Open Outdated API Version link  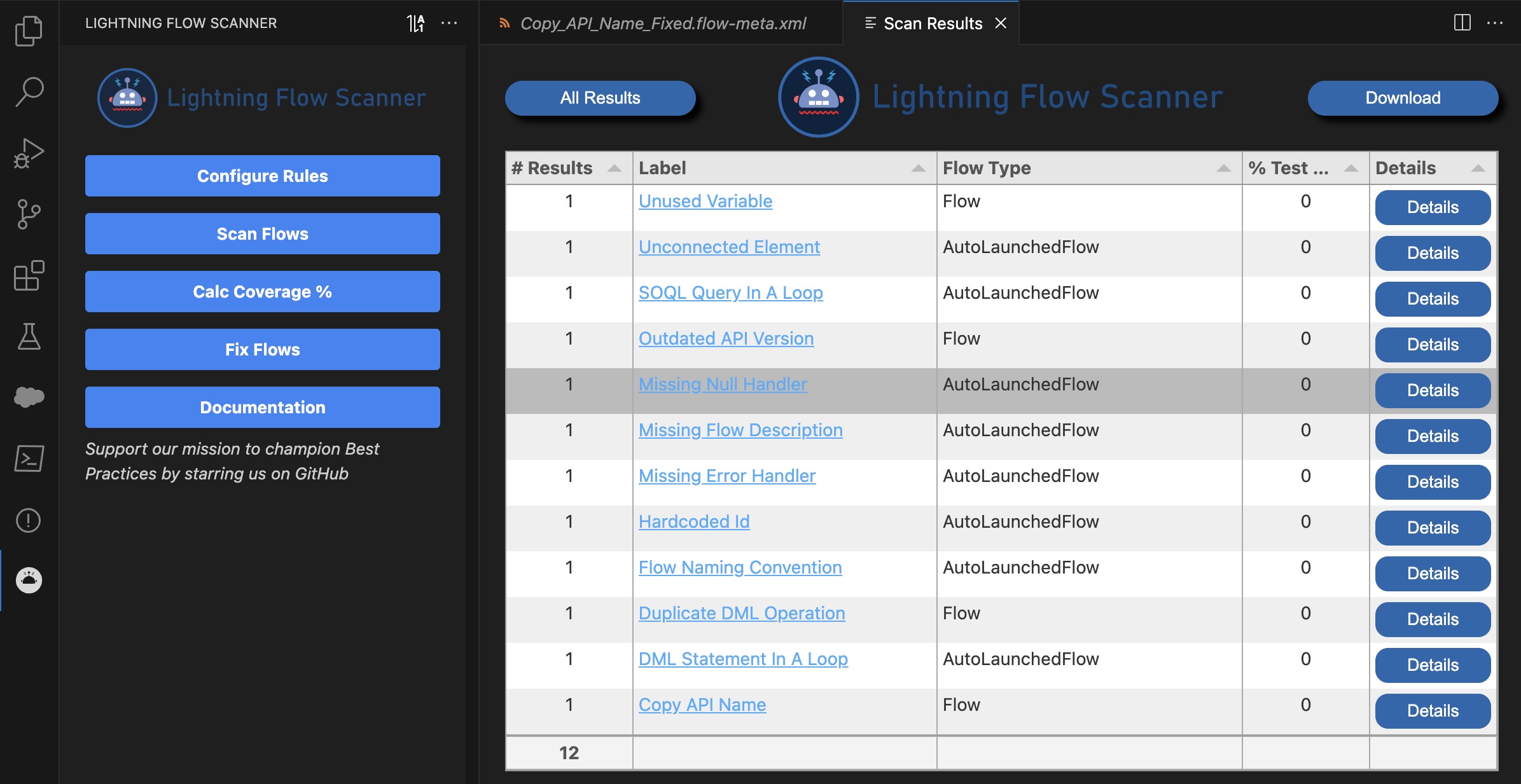[x=726, y=338]
